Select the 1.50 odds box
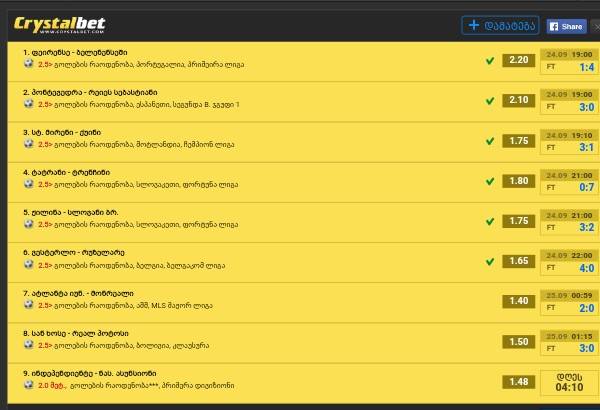 [x=518, y=342]
